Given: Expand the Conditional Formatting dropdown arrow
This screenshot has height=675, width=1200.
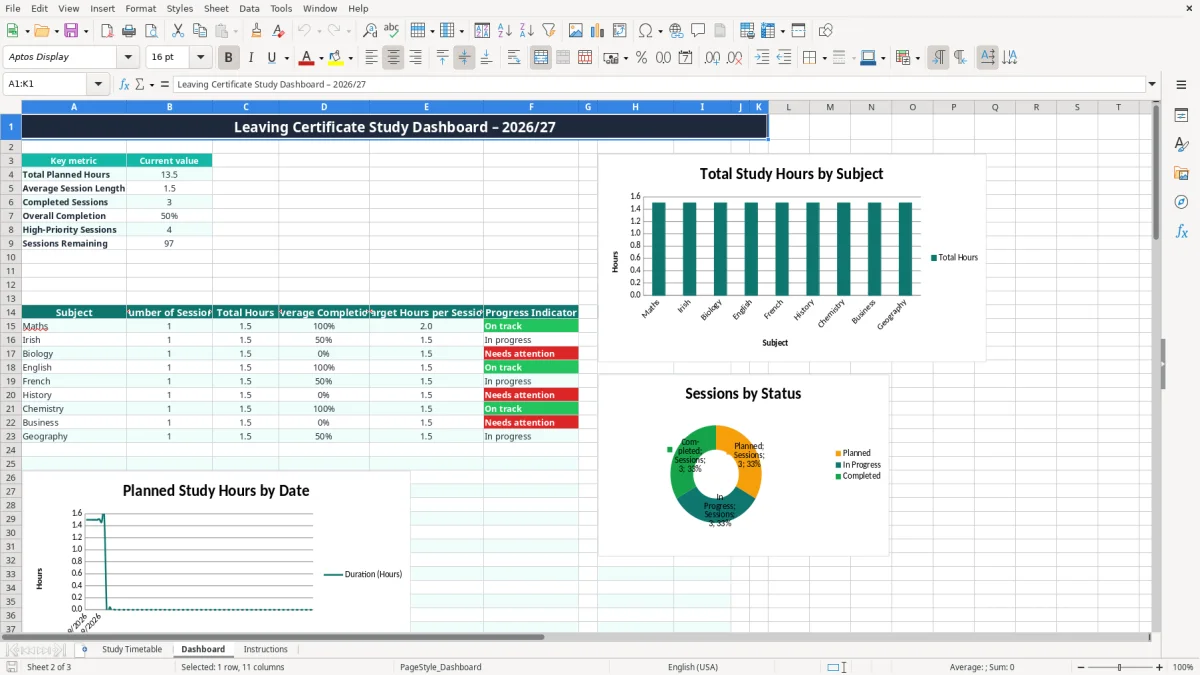Looking at the screenshot, I should [x=917, y=58].
